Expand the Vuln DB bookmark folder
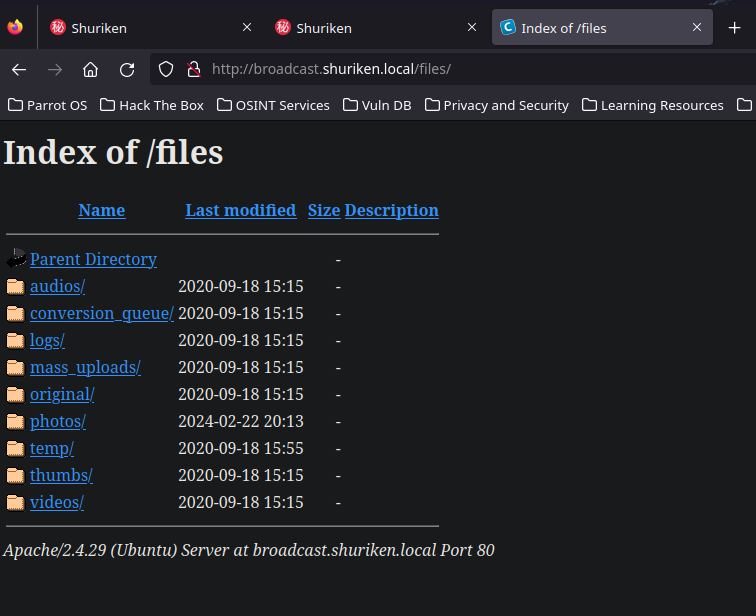 click(x=377, y=105)
